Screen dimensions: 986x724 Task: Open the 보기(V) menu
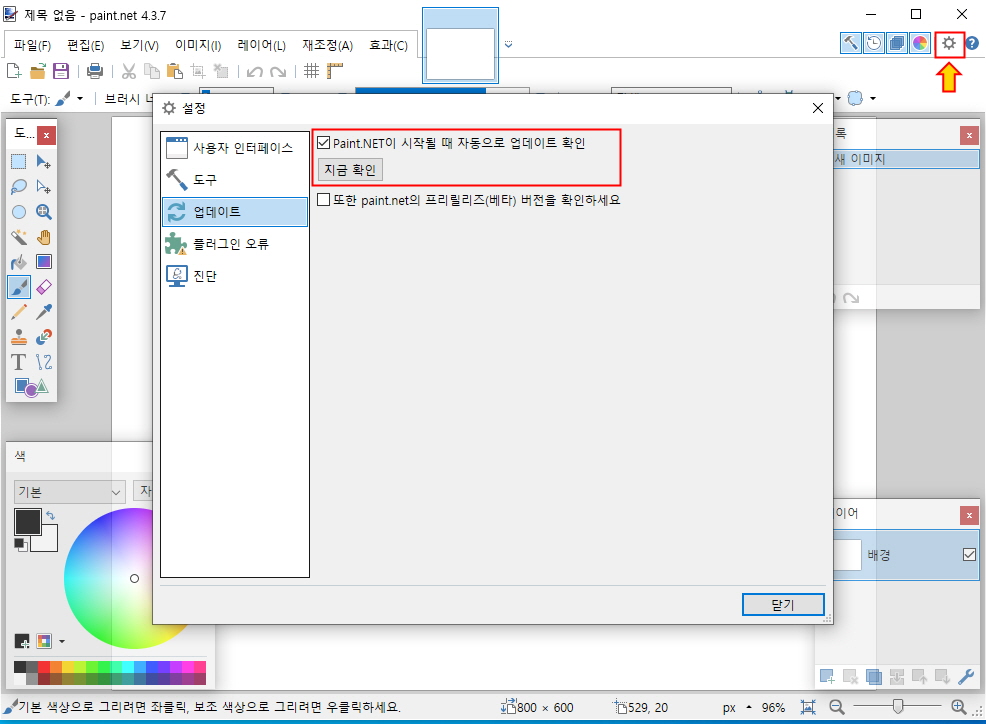(x=139, y=45)
